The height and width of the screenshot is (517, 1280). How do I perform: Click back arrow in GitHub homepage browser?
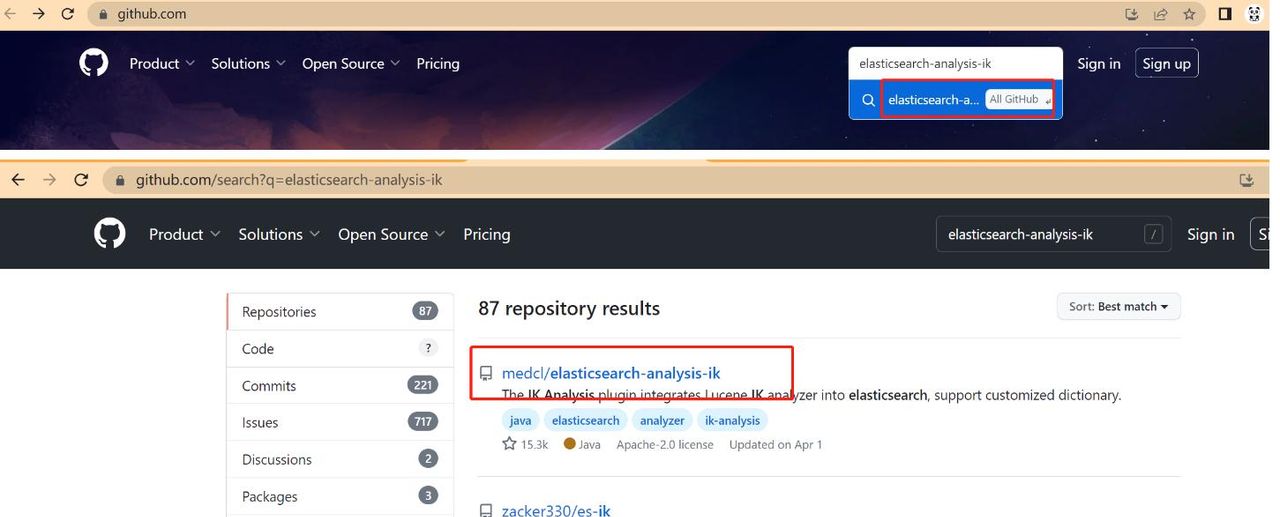(x=9, y=14)
